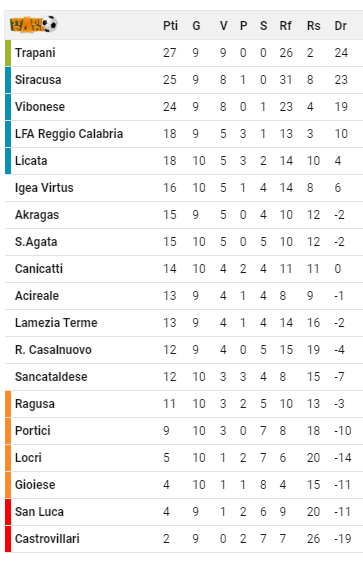Viewport: 363px width, 566px height.
Task: Click the Rf column header
Action: (x=285, y=26)
